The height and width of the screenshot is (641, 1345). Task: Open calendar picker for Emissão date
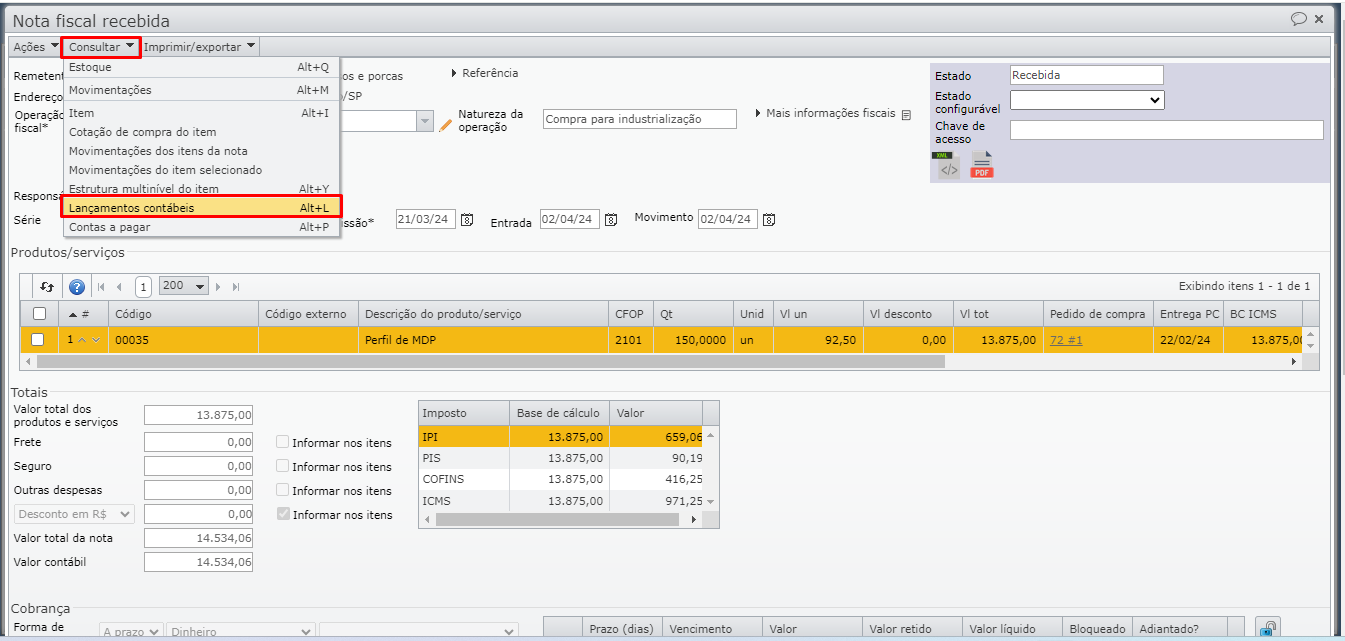(466, 220)
